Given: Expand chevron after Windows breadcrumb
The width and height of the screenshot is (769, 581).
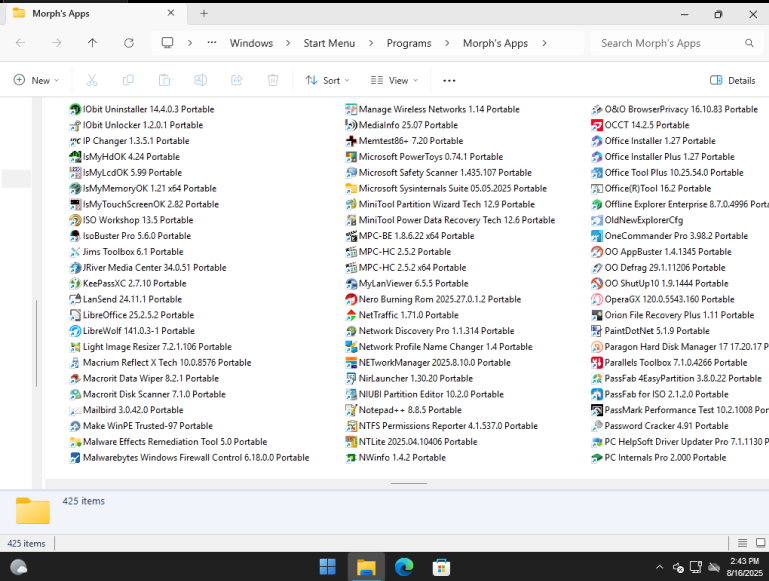Looking at the screenshot, I should (x=288, y=43).
